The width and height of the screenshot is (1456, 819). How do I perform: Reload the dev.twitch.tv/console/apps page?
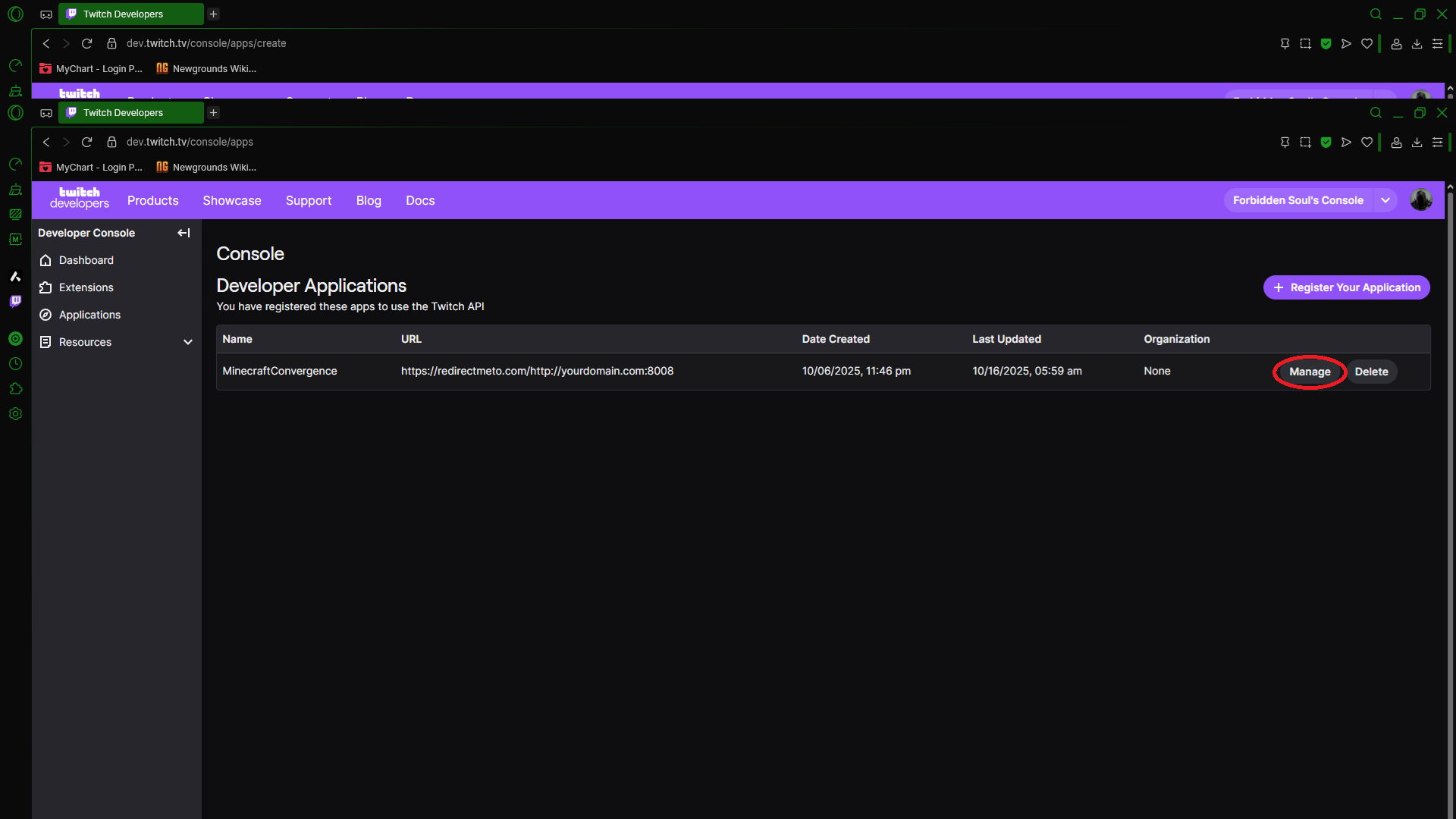click(x=86, y=142)
